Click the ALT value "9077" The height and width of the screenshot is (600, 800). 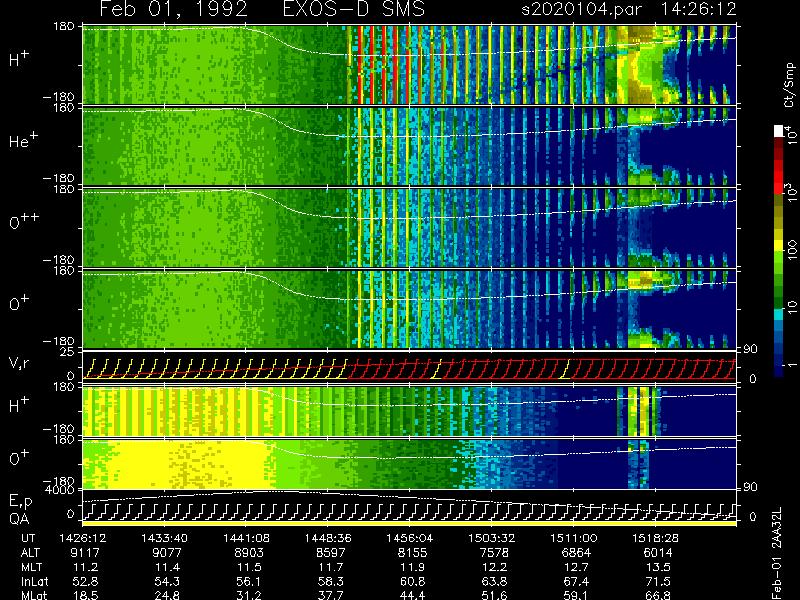167,553
